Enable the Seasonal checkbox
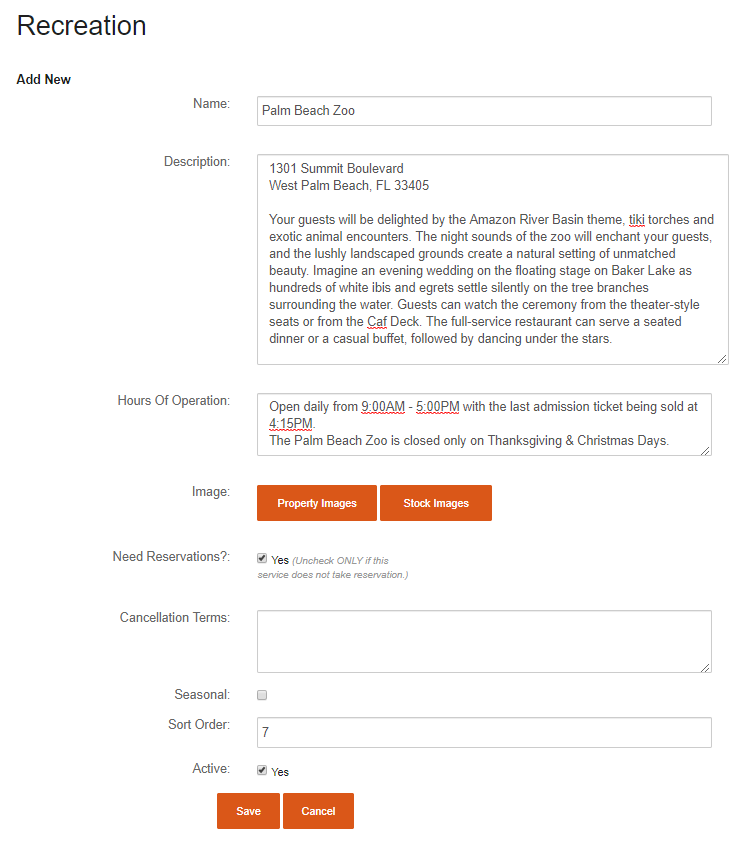Screen dimensions: 739x844 (262, 695)
